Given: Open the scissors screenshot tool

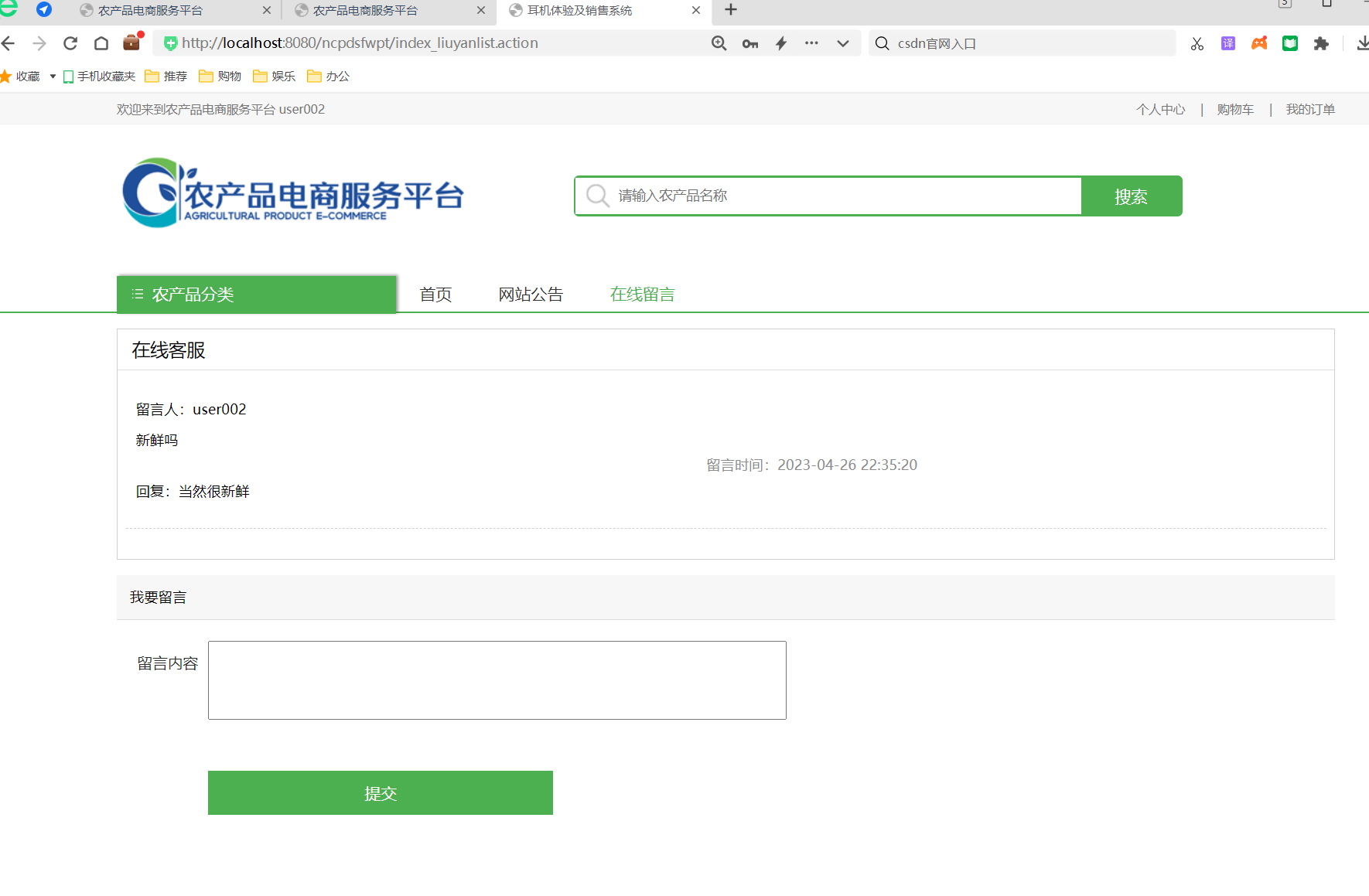Looking at the screenshot, I should tap(1197, 43).
